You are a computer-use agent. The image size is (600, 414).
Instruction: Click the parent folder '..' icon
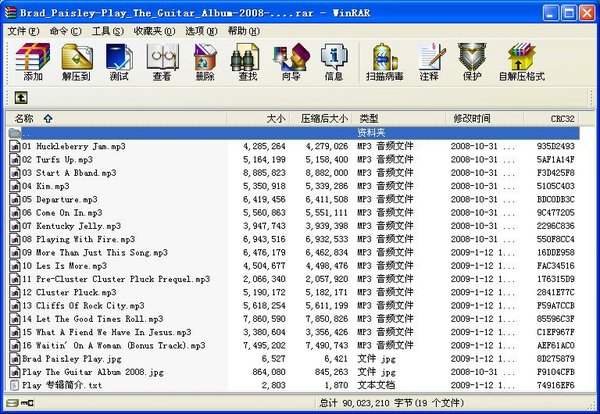tap(15, 133)
